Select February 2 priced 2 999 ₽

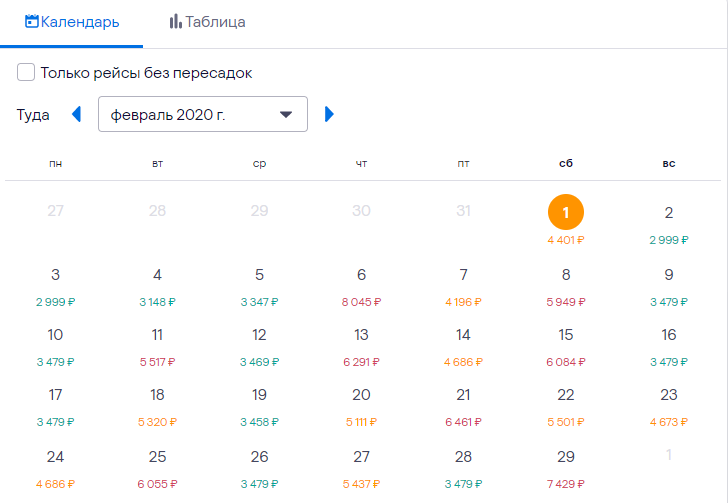coord(668,223)
